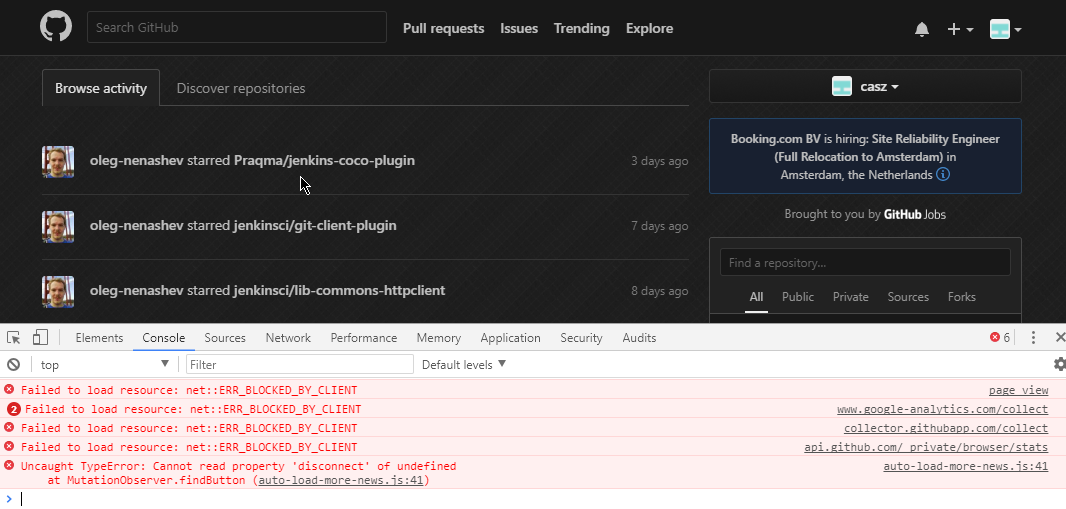
Task: Open the Booking.com hiring job ad
Action: pyautogui.click(x=865, y=156)
